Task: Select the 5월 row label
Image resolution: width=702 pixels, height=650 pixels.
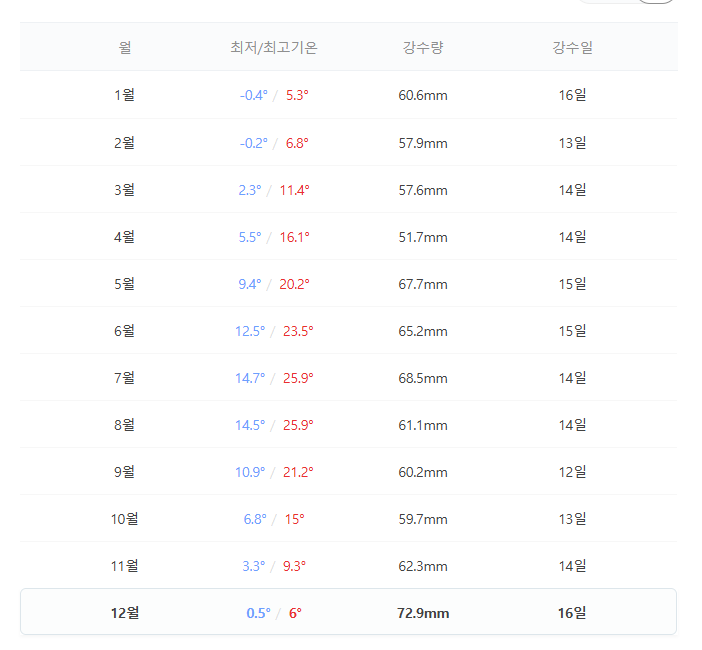Action: [124, 284]
